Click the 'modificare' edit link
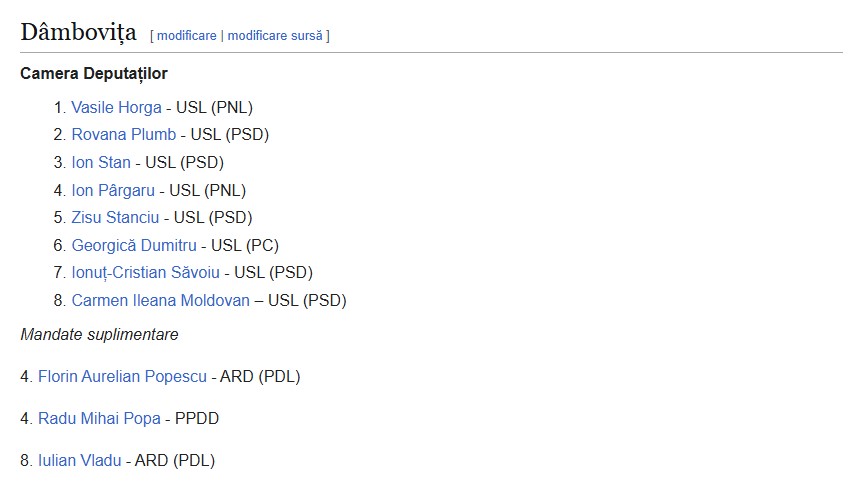861x488 pixels. [186, 36]
